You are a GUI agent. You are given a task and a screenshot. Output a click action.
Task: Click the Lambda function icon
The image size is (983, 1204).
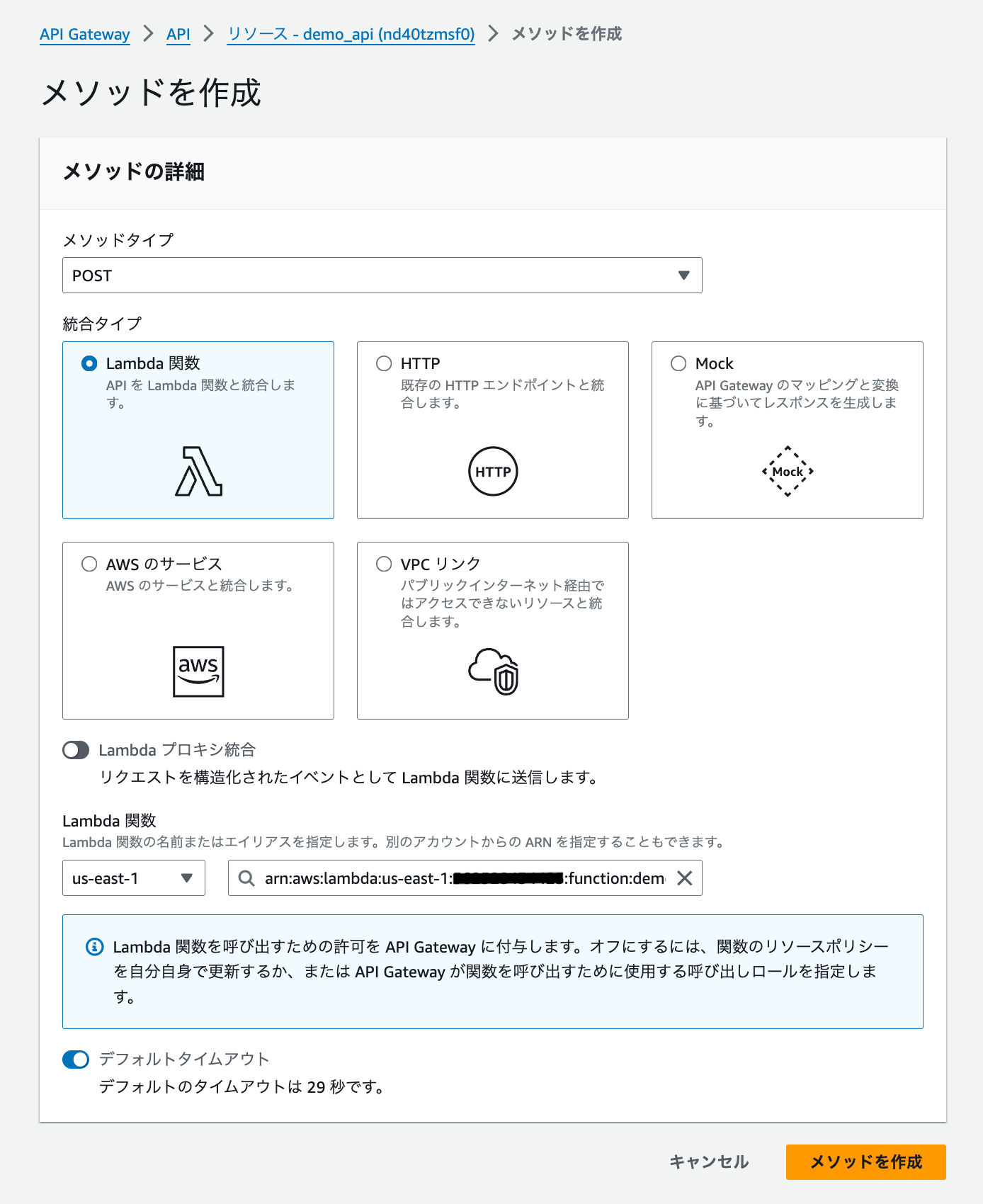pyautogui.click(x=199, y=471)
